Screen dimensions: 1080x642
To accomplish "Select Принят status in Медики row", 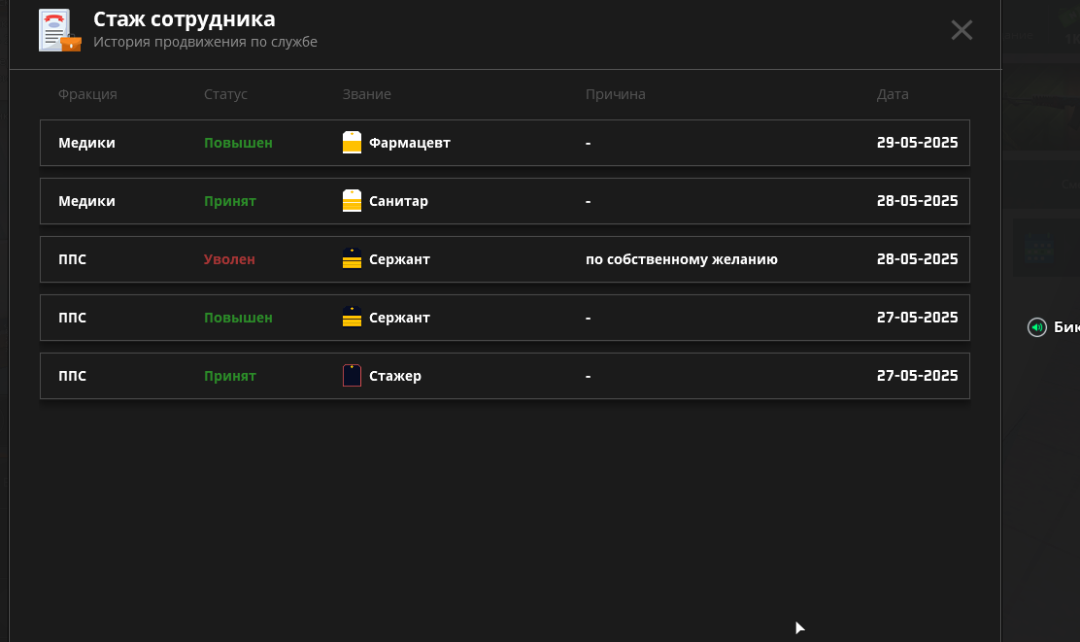I will 230,201.
